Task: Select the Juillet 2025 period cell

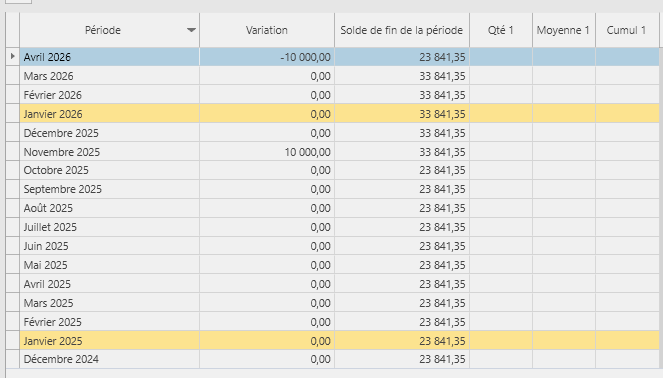Action: pos(110,227)
